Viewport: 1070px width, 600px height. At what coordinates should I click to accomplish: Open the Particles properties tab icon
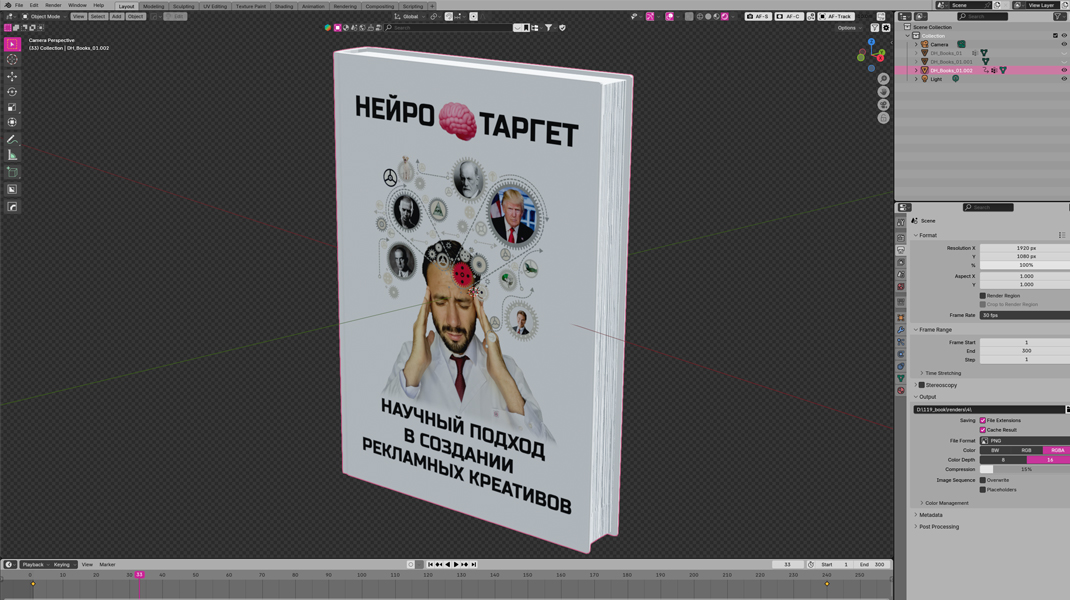click(x=901, y=342)
